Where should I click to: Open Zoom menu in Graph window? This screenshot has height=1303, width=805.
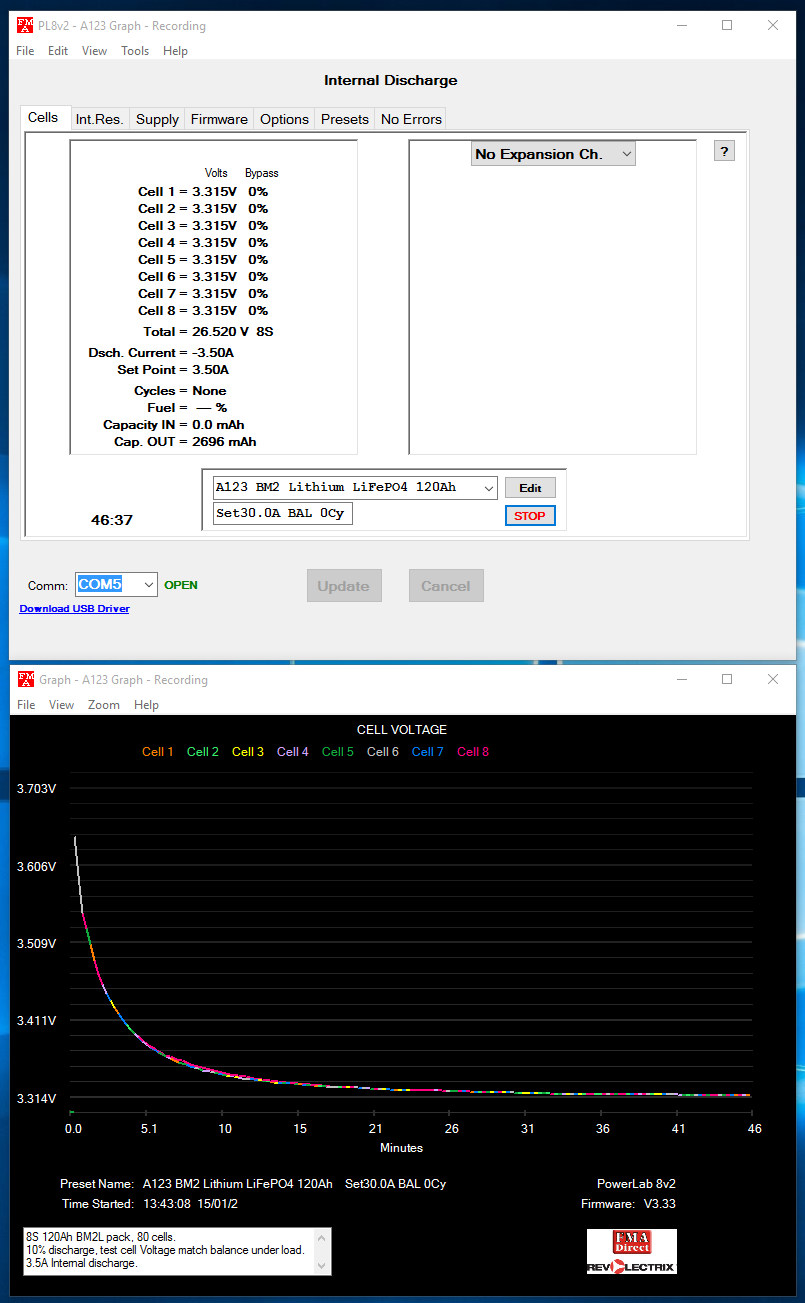coord(103,705)
